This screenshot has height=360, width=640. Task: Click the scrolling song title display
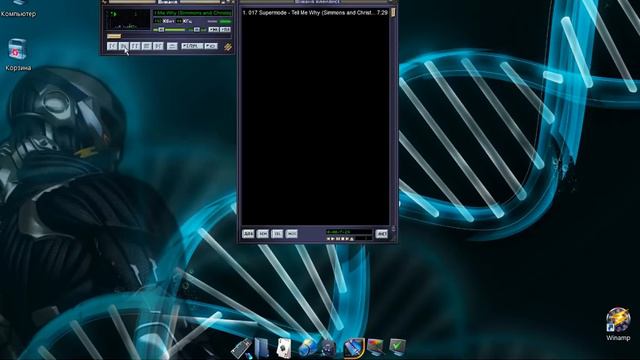(x=192, y=13)
